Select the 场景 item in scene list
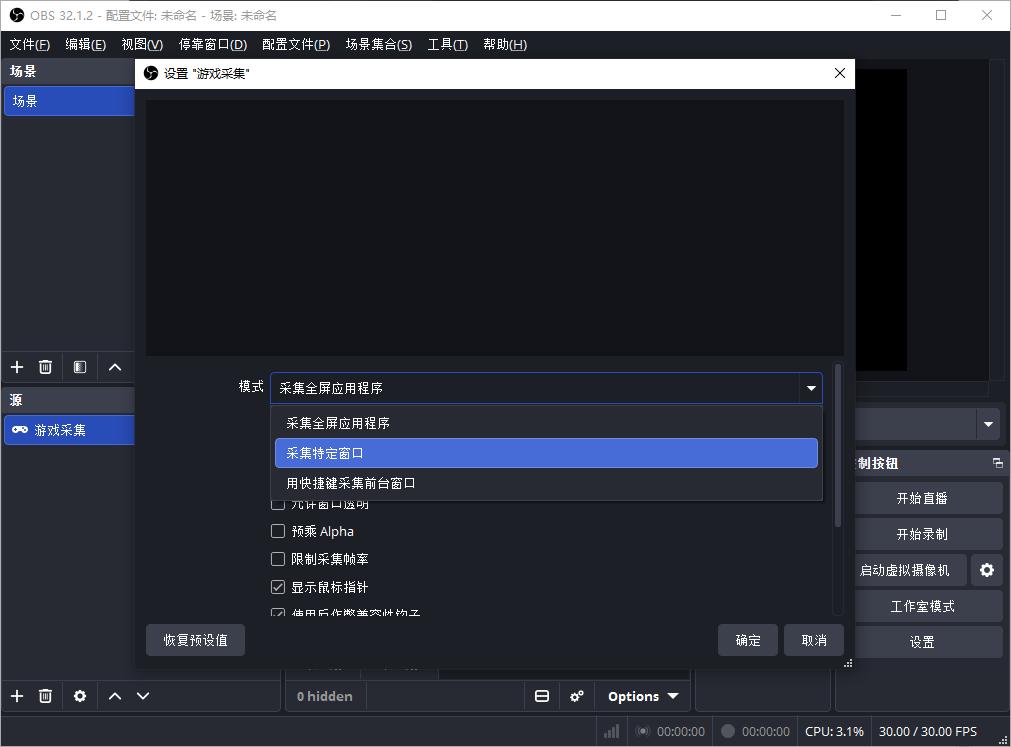1011x747 pixels. (70, 101)
